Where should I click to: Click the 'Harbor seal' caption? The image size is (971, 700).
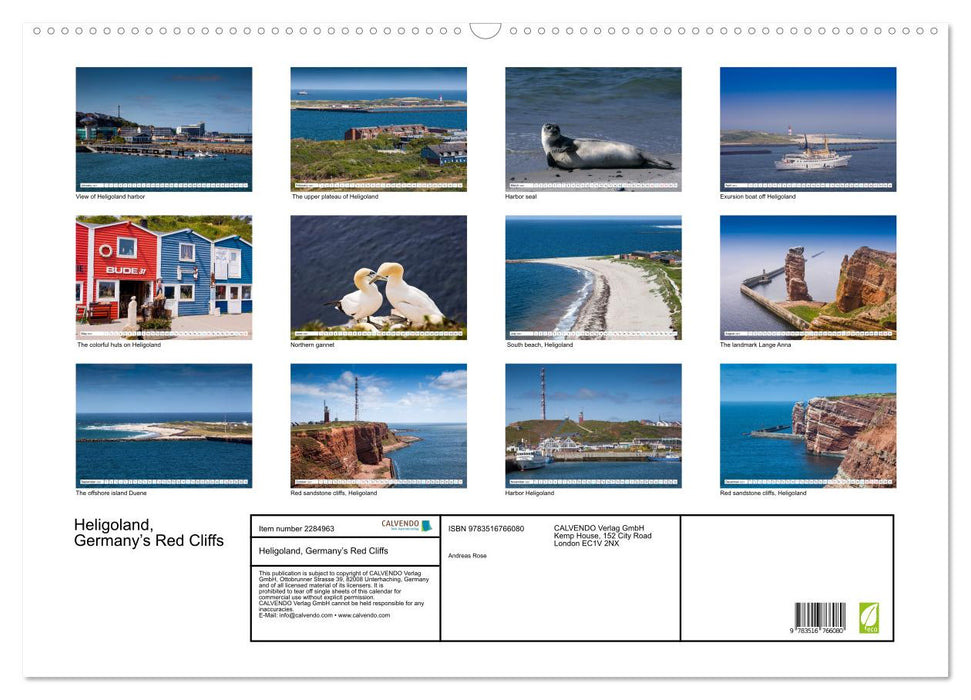point(521,196)
